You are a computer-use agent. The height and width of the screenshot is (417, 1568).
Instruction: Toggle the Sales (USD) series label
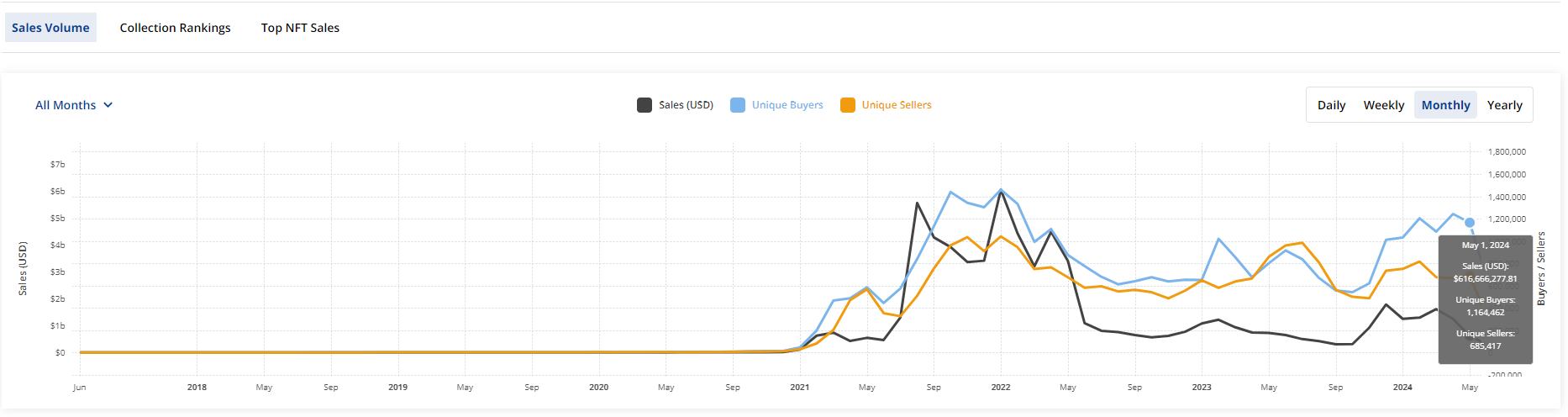(686, 105)
